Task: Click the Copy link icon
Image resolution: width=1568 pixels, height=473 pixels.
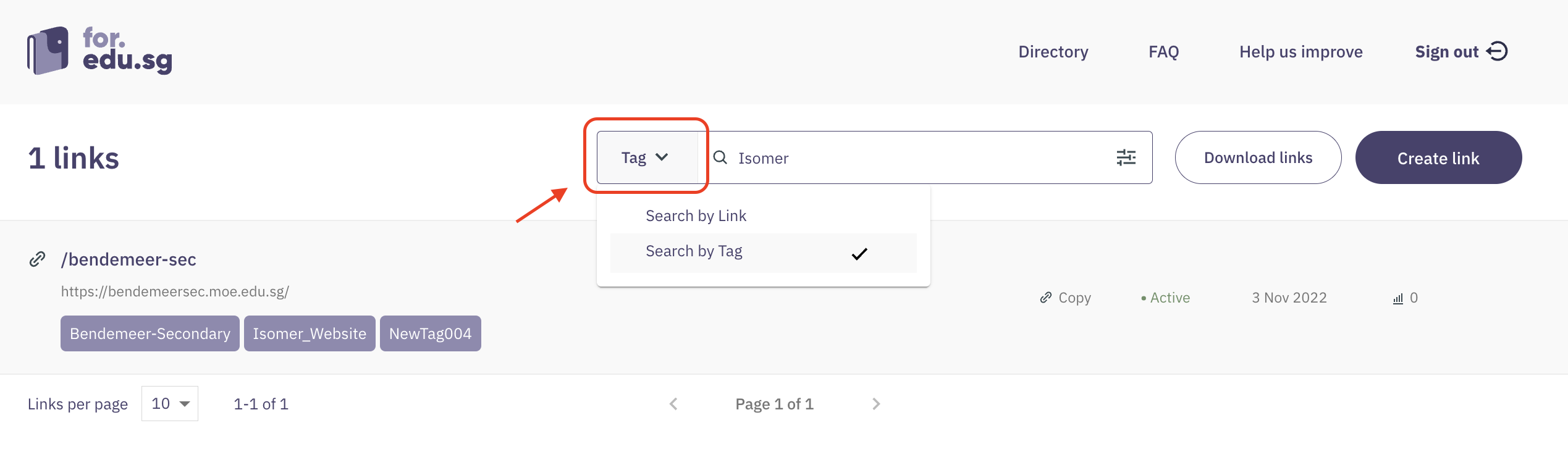Action: pyautogui.click(x=1045, y=298)
